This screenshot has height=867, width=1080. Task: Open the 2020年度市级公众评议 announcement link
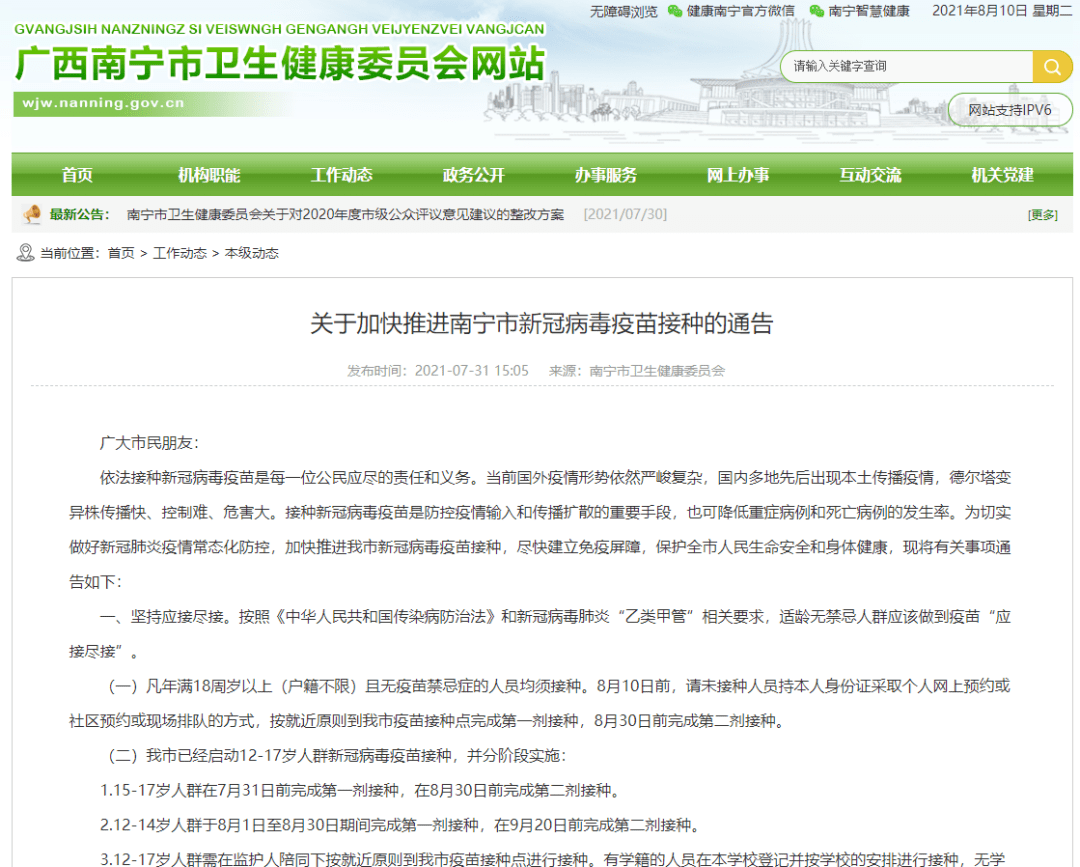tap(345, 214)
